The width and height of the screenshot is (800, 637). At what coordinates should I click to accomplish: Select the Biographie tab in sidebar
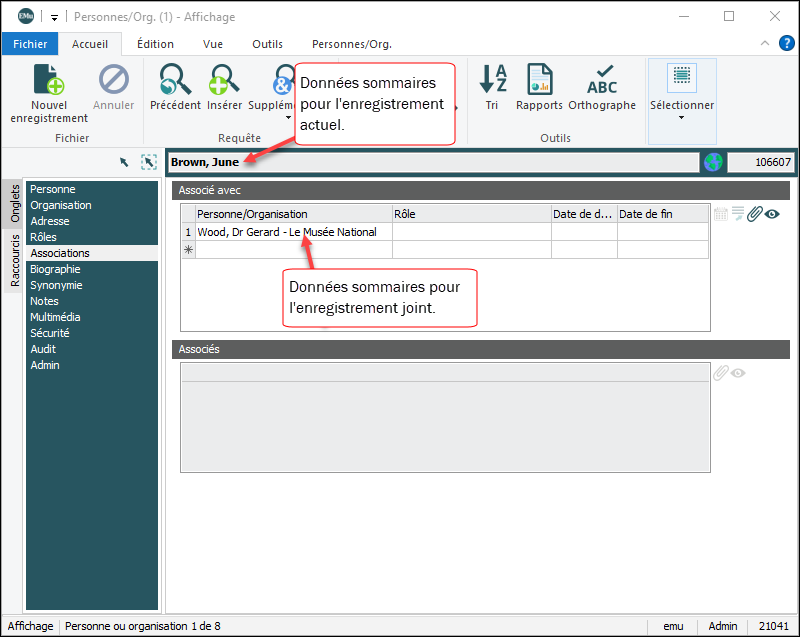55,269
